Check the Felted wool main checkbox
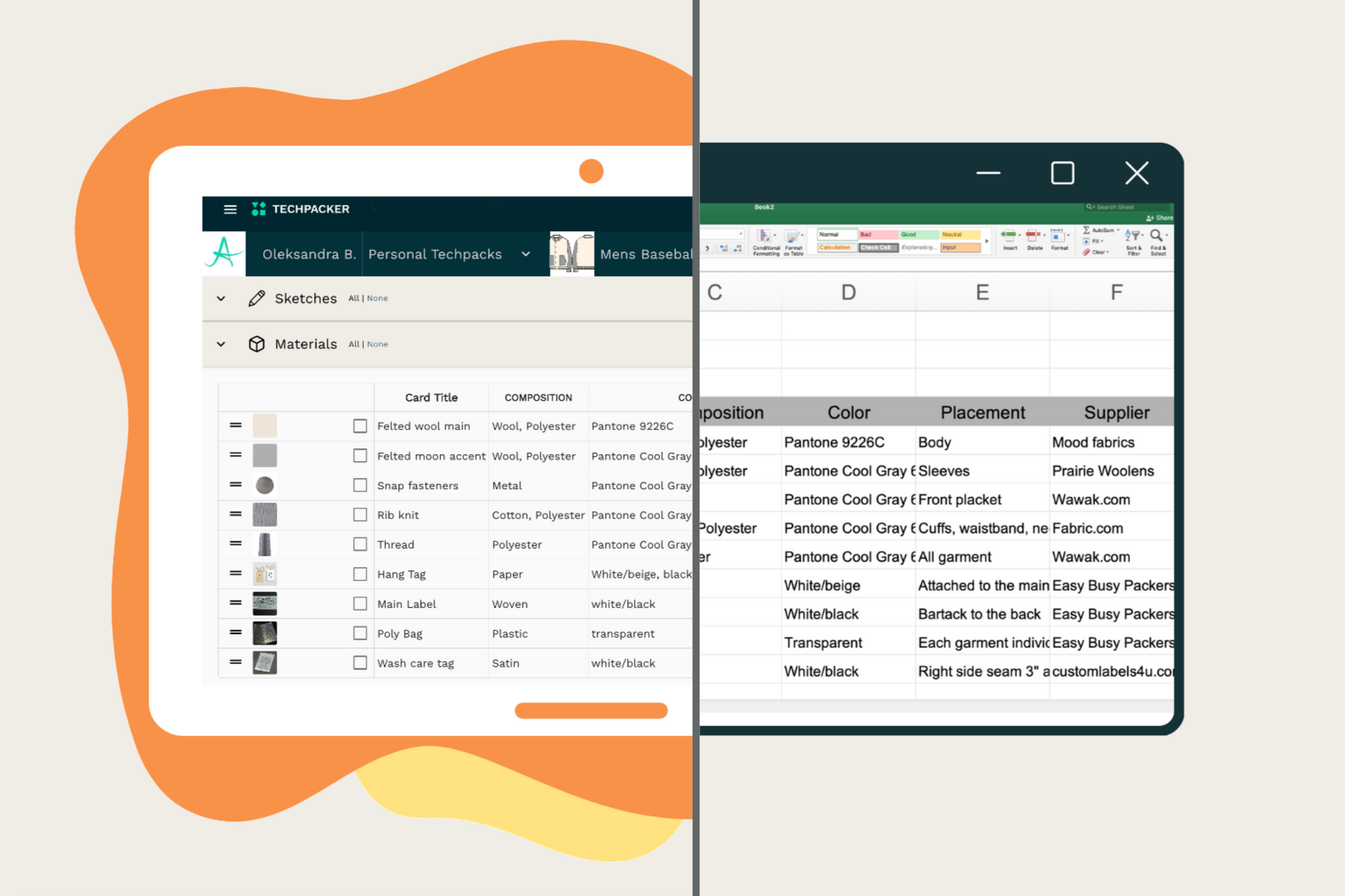This screenshot has height=896, width=1345. click(x=360, y=425)
